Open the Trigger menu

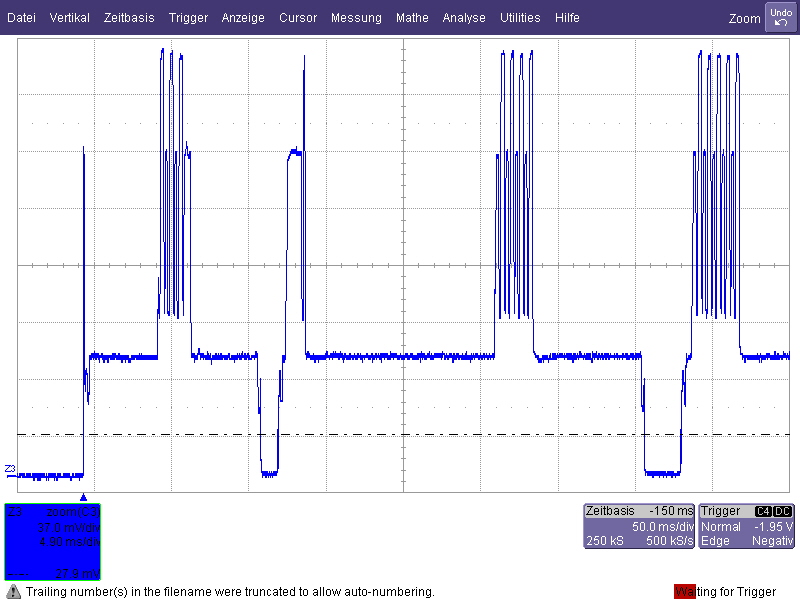click(x=188, y=18)
